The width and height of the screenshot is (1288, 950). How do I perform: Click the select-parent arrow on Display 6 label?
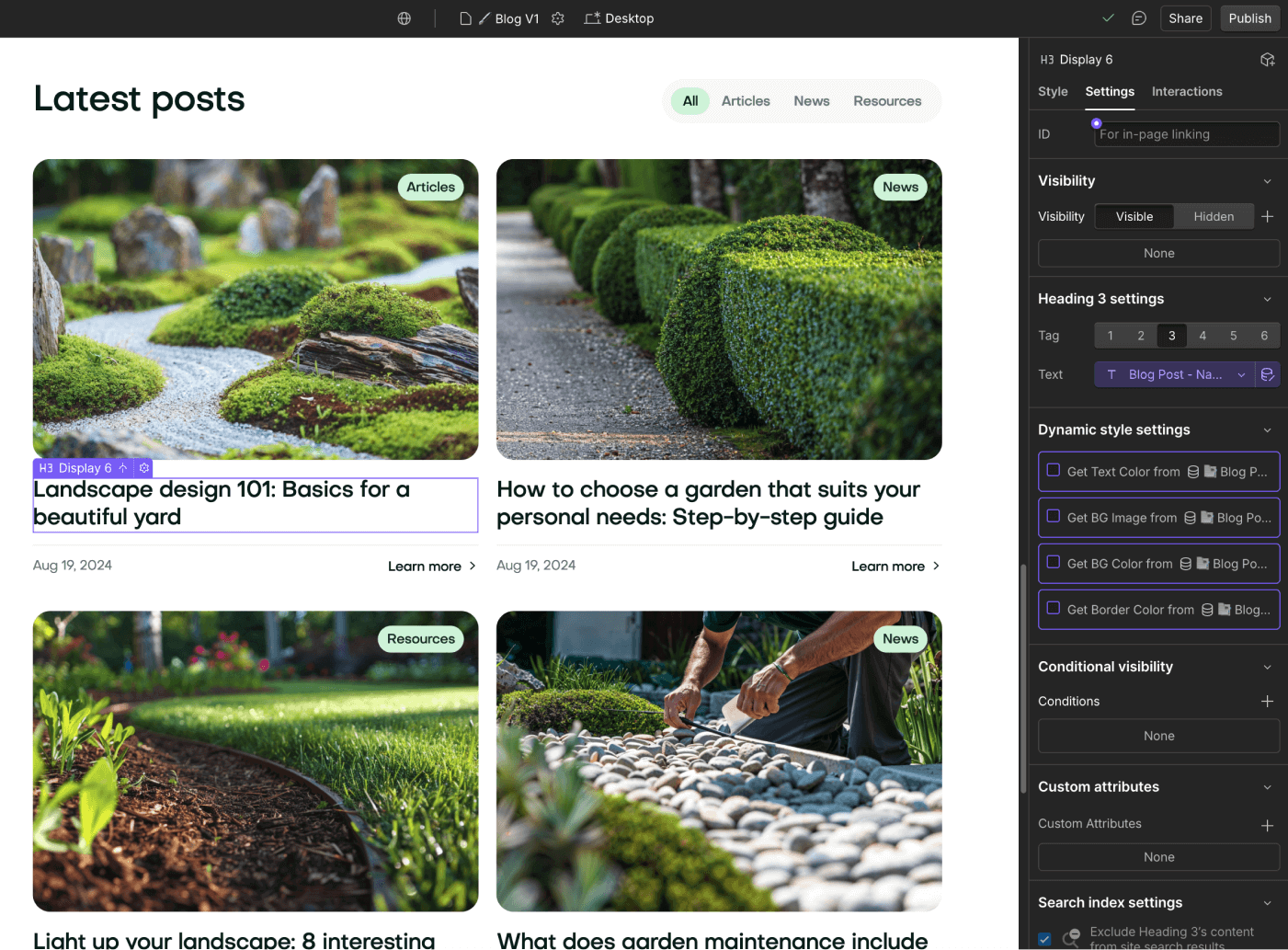pos(122,467)
